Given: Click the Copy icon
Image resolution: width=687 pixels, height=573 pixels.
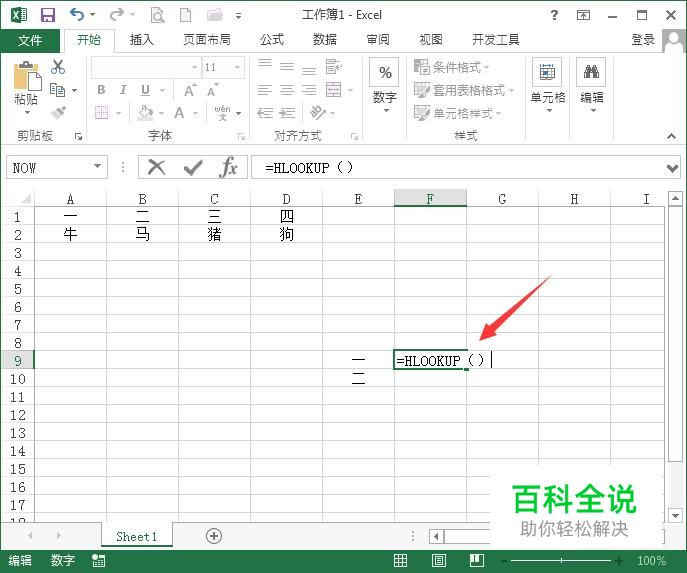Looking at the screenshot, I should [x=58, y=90].
